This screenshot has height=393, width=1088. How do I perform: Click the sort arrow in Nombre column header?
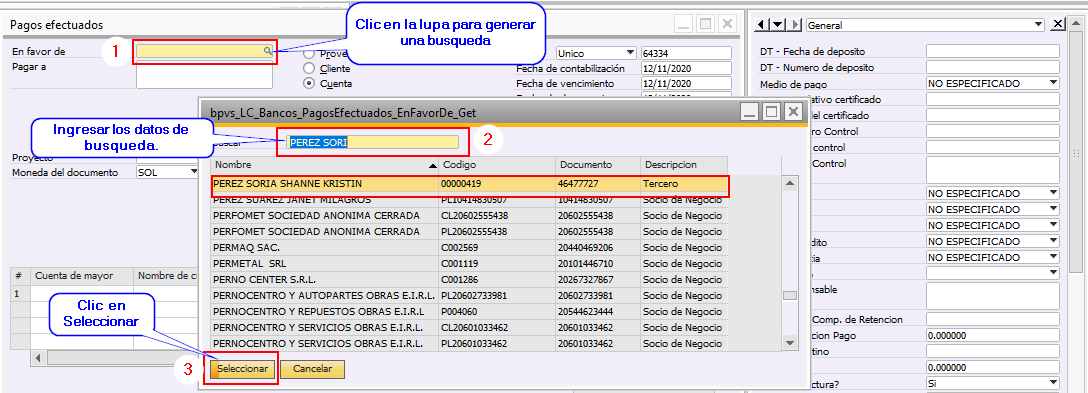432,165
